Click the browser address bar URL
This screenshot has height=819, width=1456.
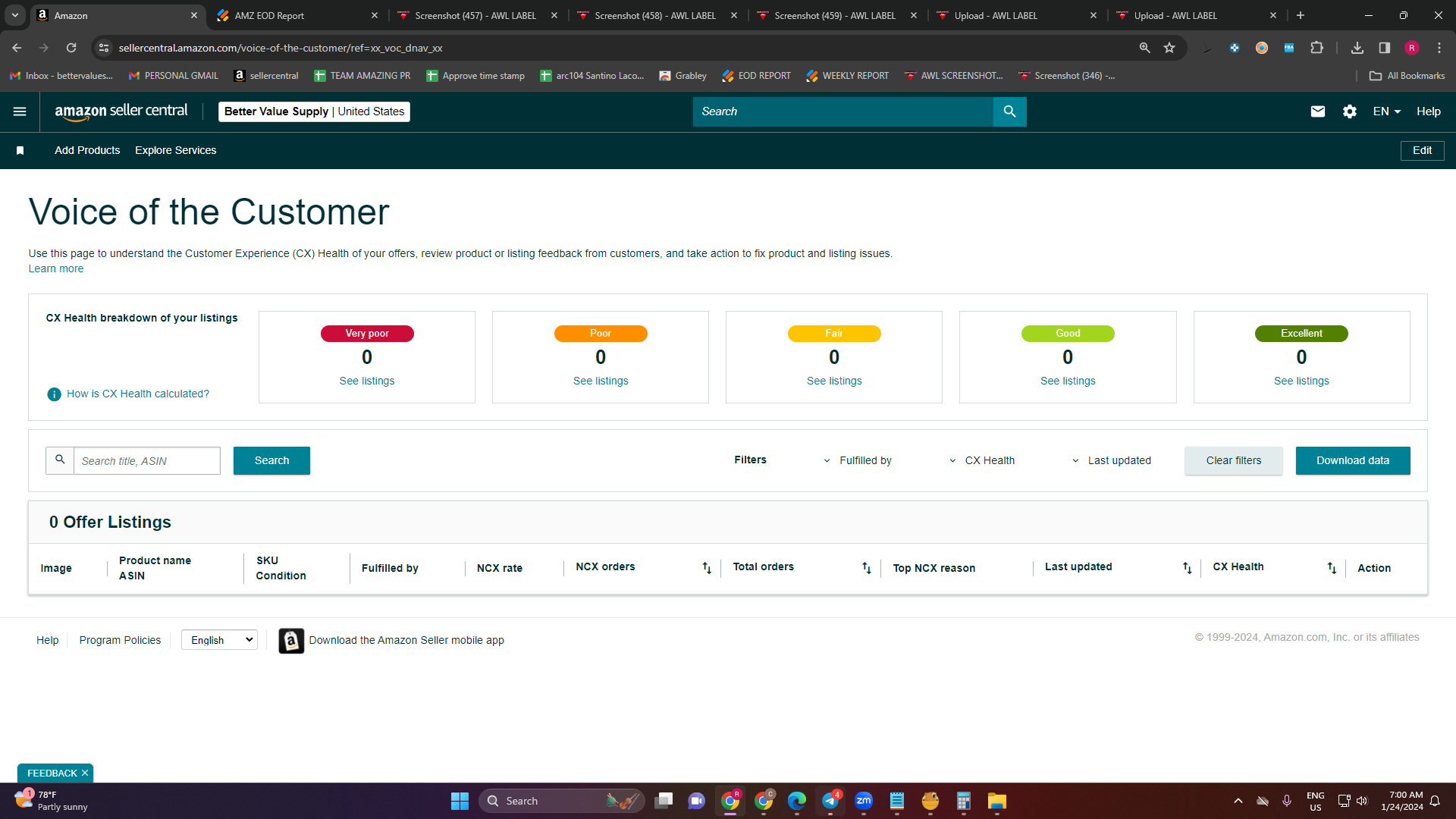281,48
